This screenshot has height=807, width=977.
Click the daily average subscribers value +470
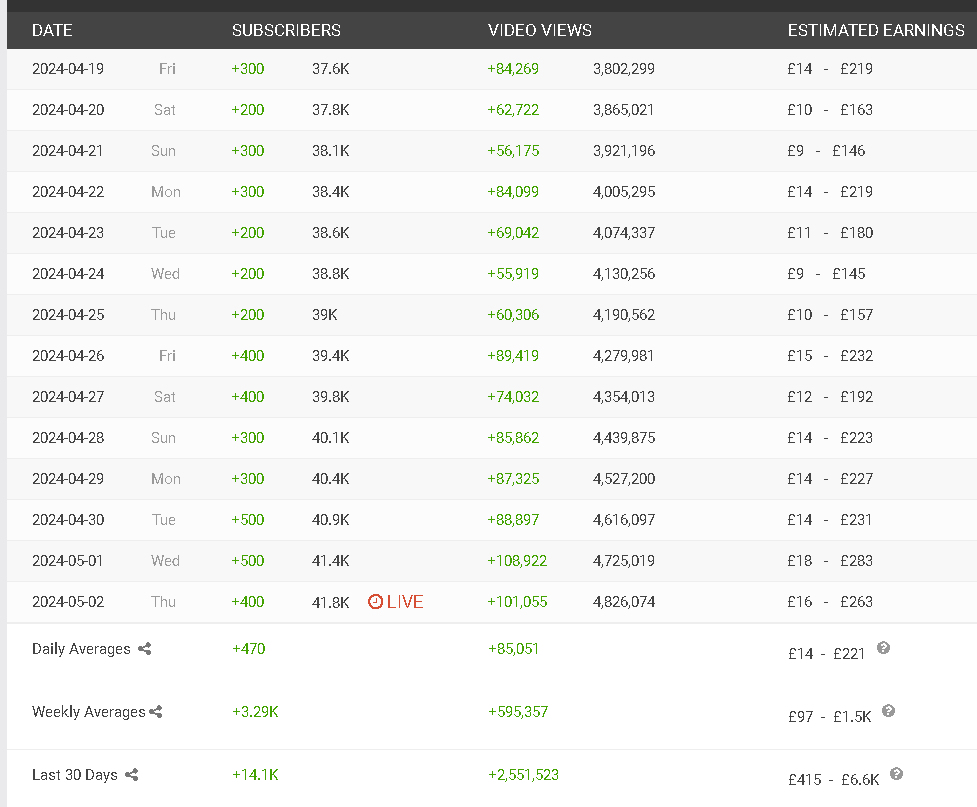pyautogui.click(x=249, y=649)
